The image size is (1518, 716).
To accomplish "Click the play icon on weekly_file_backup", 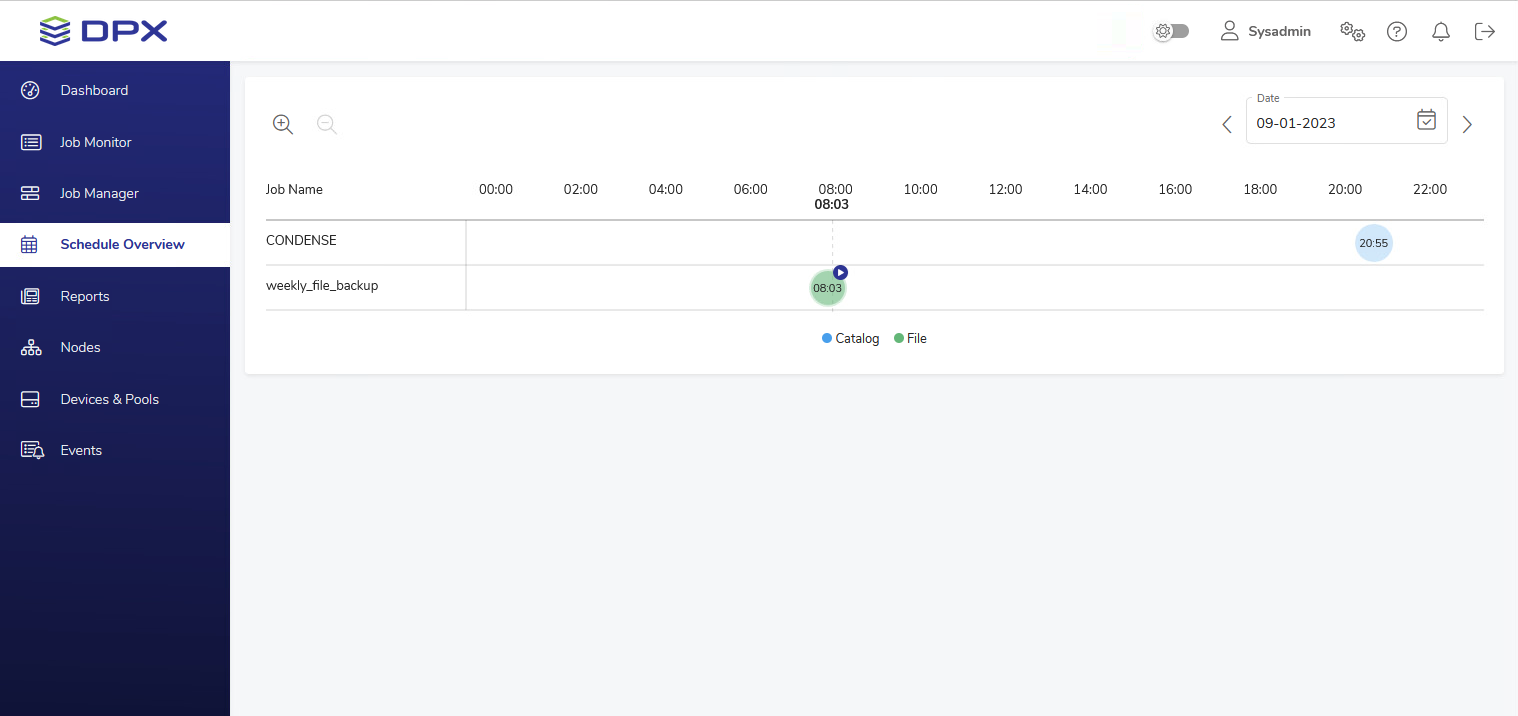I will pyautogui.click(x=841, y=272).
